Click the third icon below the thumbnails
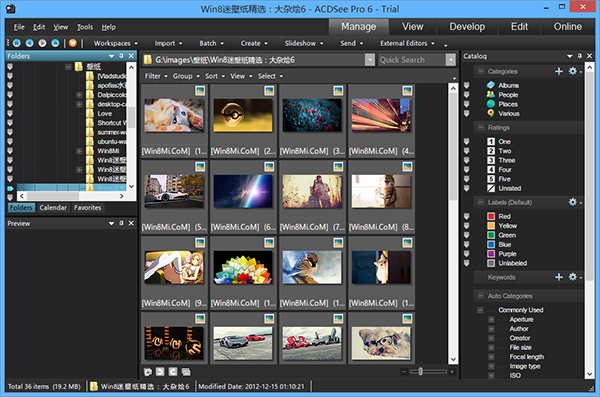The image size is (600, 397). (x=173, y=371)
